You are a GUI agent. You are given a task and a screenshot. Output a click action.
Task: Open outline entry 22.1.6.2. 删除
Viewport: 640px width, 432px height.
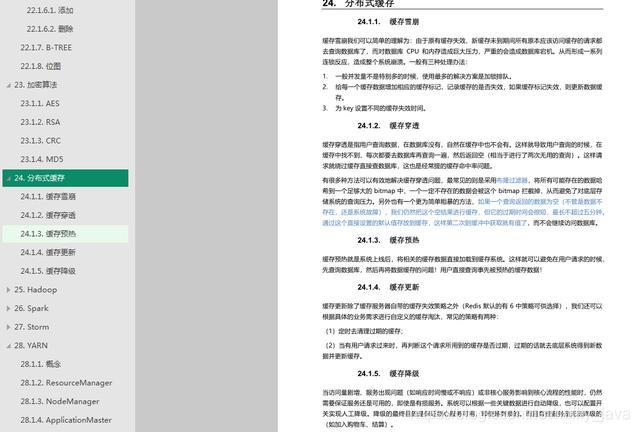[50, 29]
